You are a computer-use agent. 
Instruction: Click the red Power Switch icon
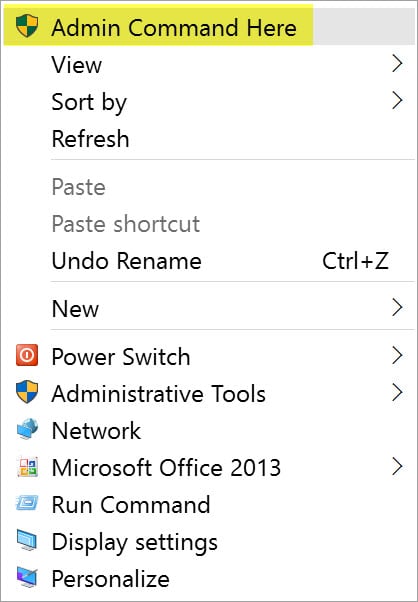click(x=27, y=355)
